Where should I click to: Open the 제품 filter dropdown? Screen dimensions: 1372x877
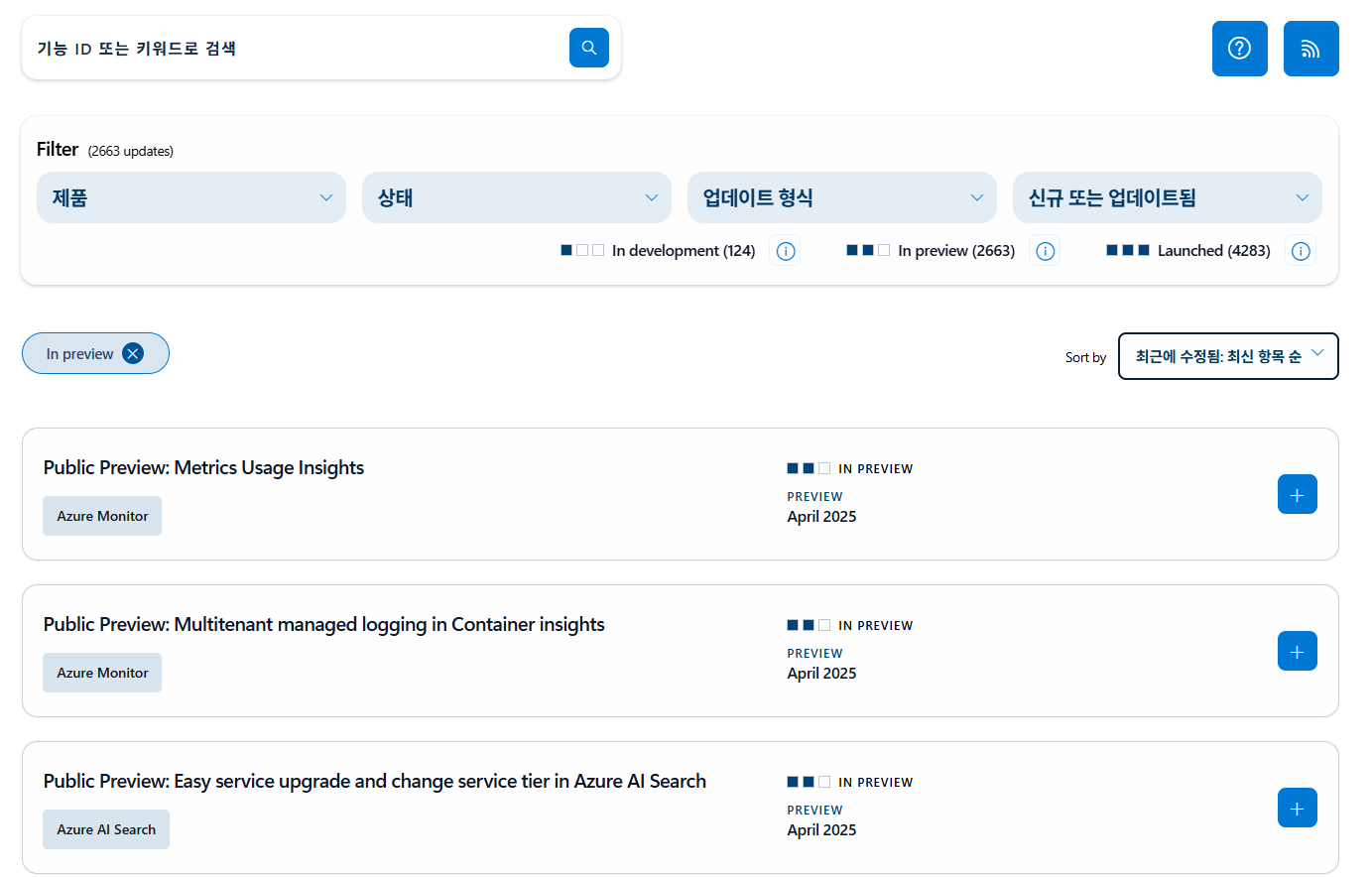click(x=191, y=197)
